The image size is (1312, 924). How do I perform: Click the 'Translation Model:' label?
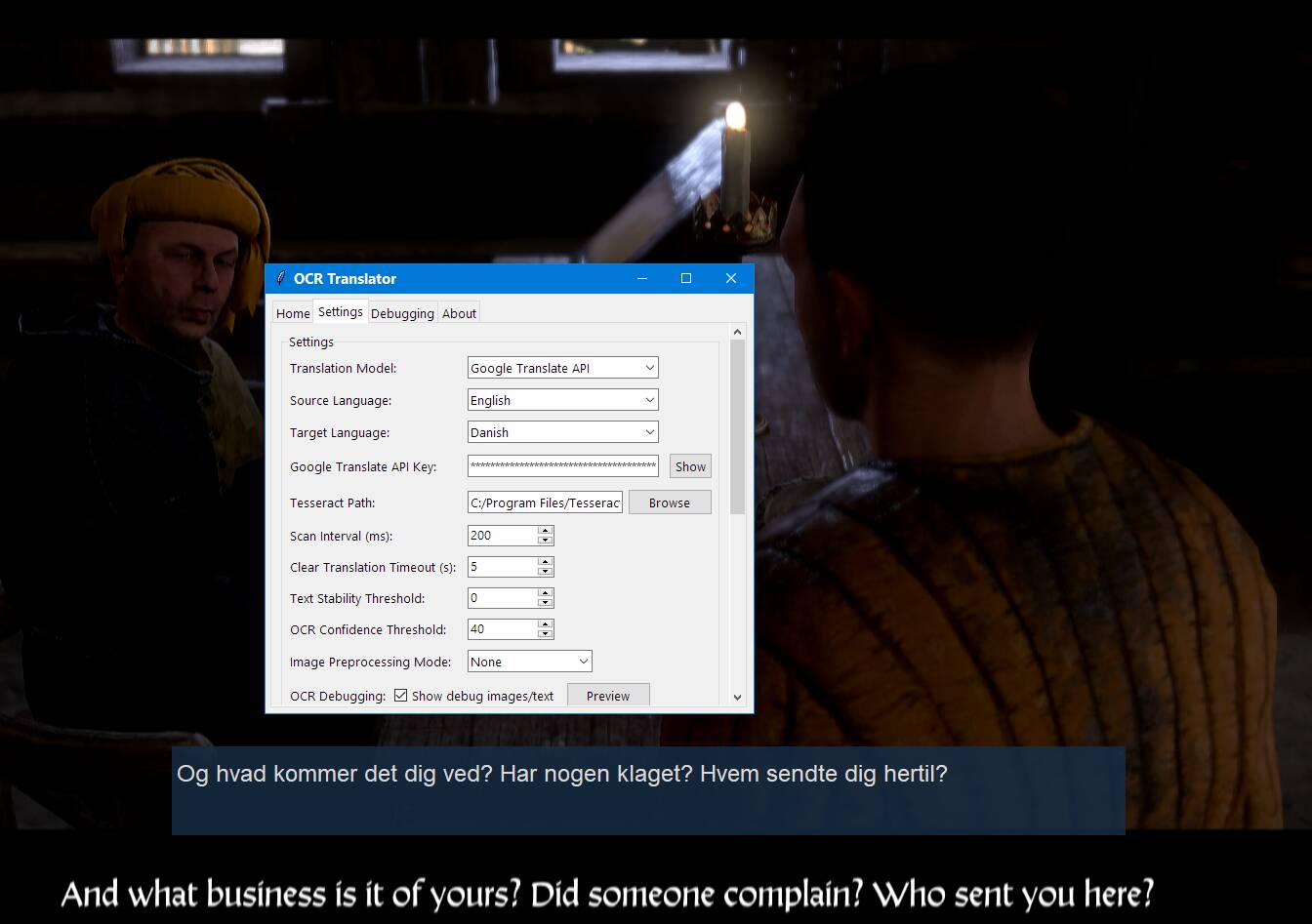(344, 368)
